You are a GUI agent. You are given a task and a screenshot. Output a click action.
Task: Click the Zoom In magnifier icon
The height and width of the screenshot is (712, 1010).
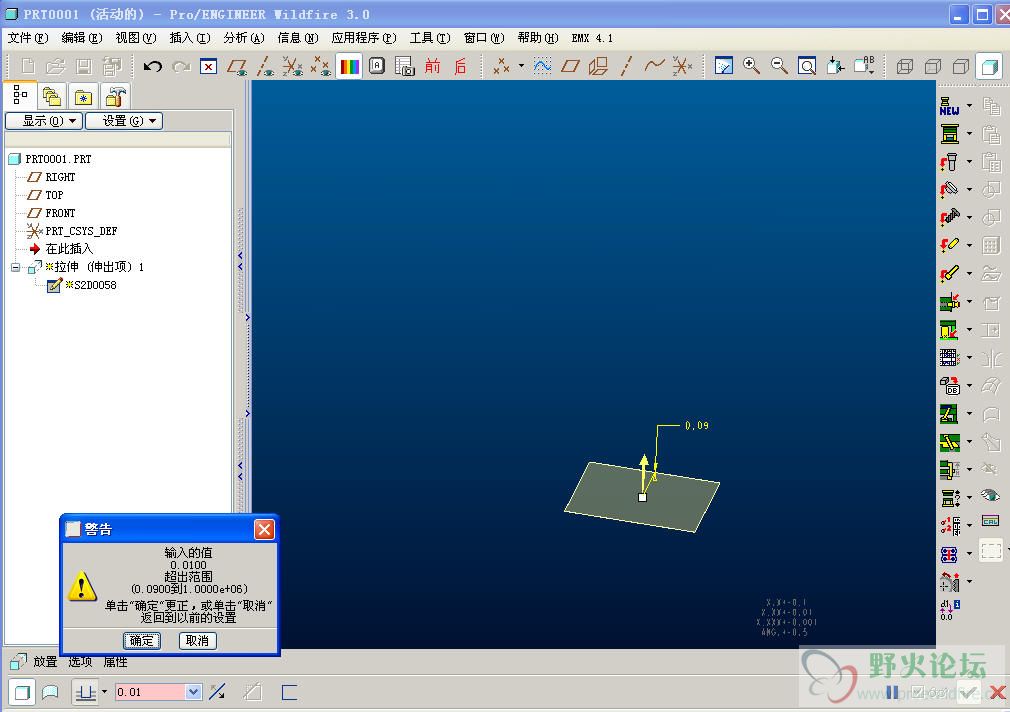[751, 66]
